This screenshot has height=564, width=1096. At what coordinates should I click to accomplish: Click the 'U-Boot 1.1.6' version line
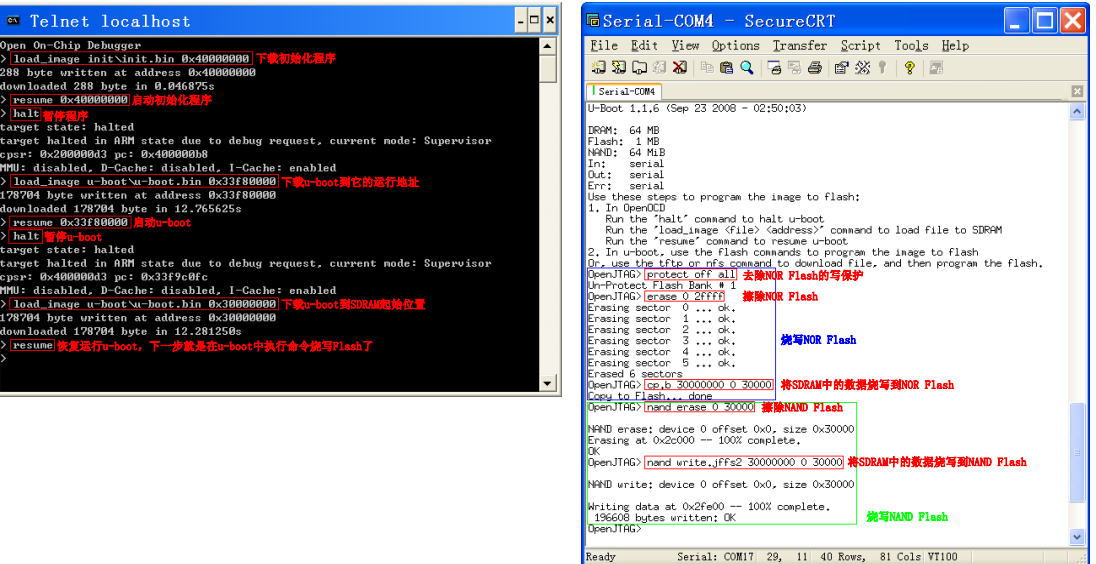pyautogui.click(x=696, y=108)
